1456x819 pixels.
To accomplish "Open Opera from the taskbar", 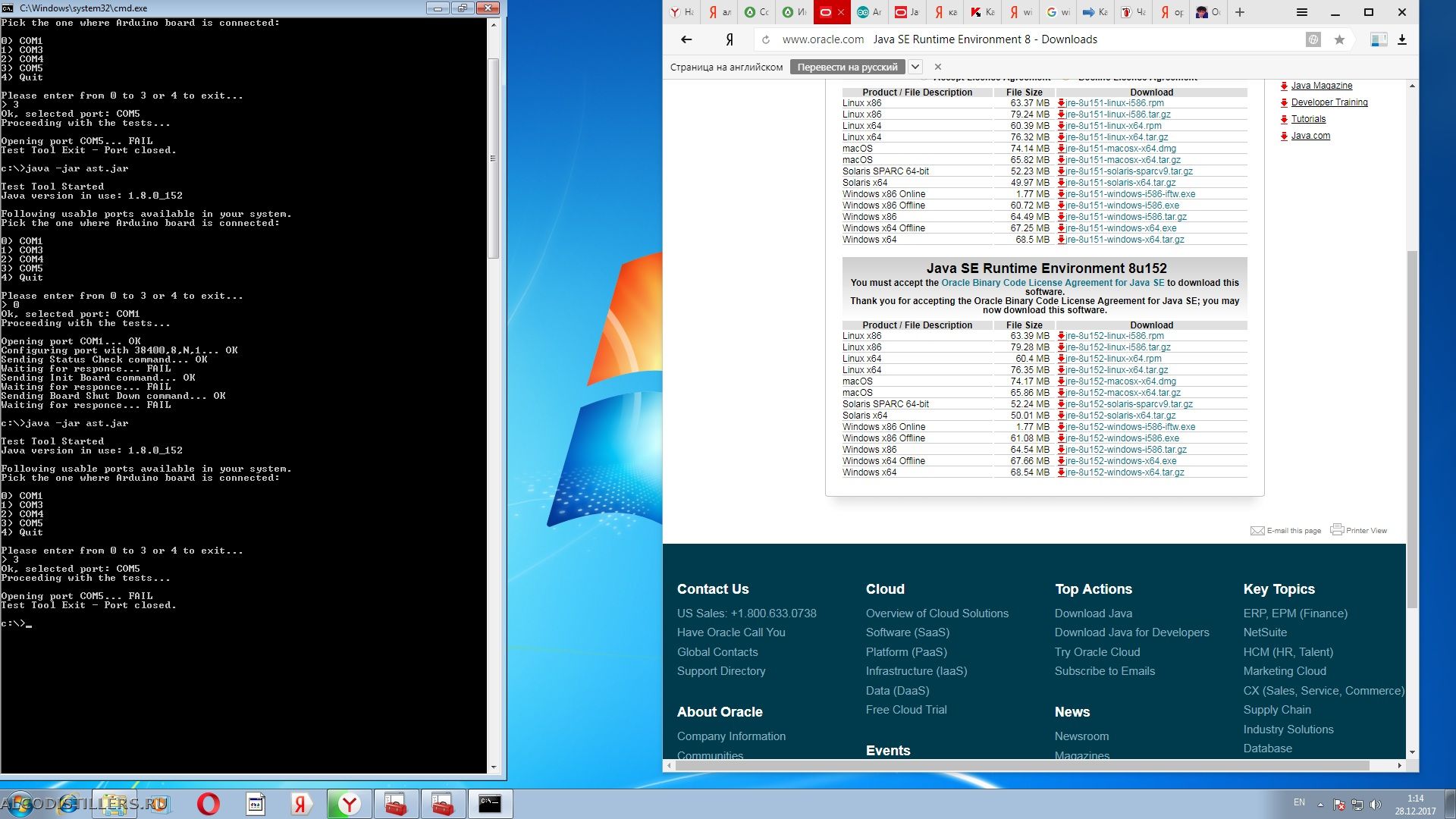I will (x=208, y=804).
